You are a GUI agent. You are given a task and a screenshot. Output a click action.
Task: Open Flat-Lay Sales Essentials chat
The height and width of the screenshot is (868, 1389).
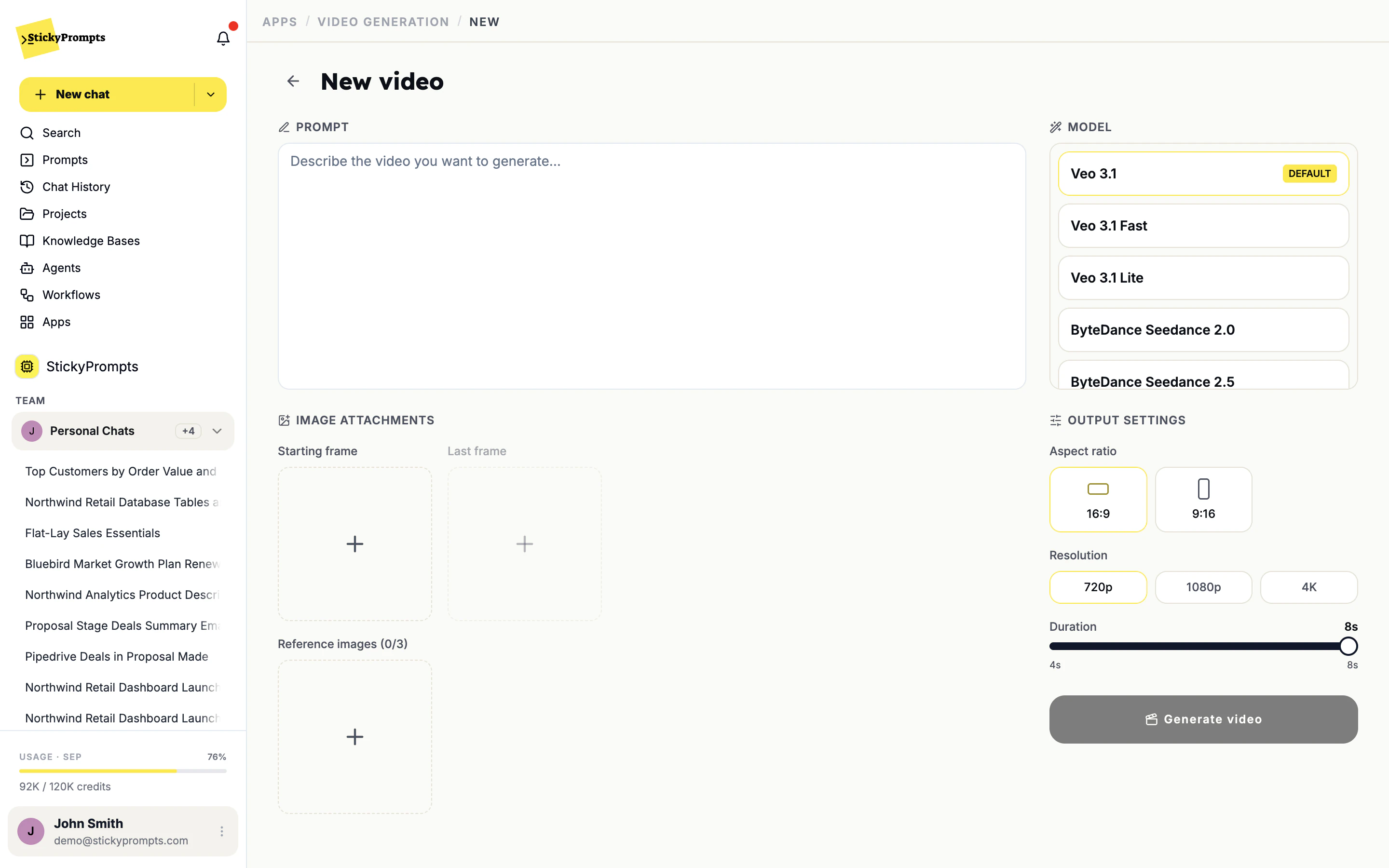point(93,533)
